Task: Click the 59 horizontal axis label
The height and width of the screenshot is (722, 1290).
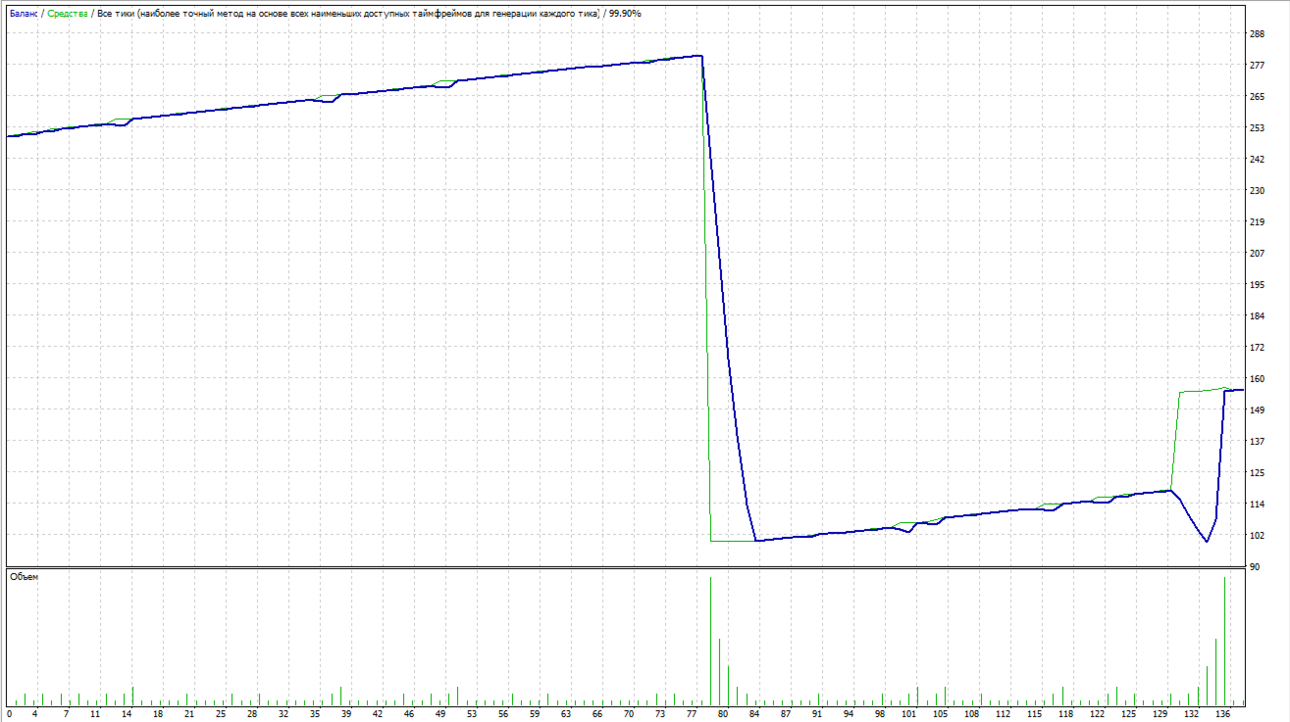Action: (535, 715)
